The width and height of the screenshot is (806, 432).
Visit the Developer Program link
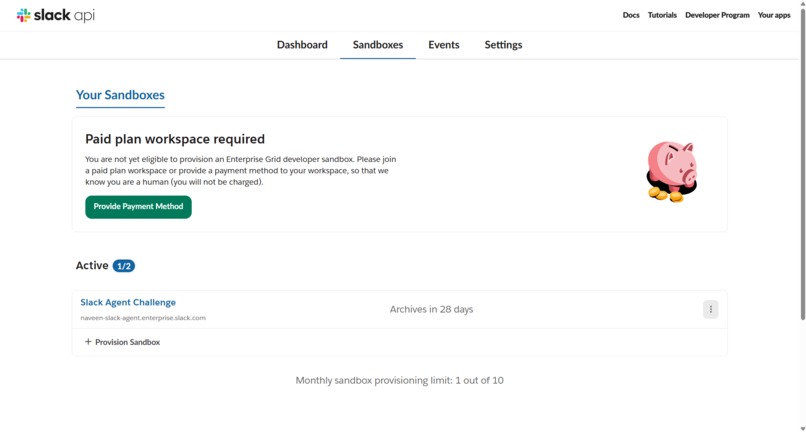(x=717, y=15)
